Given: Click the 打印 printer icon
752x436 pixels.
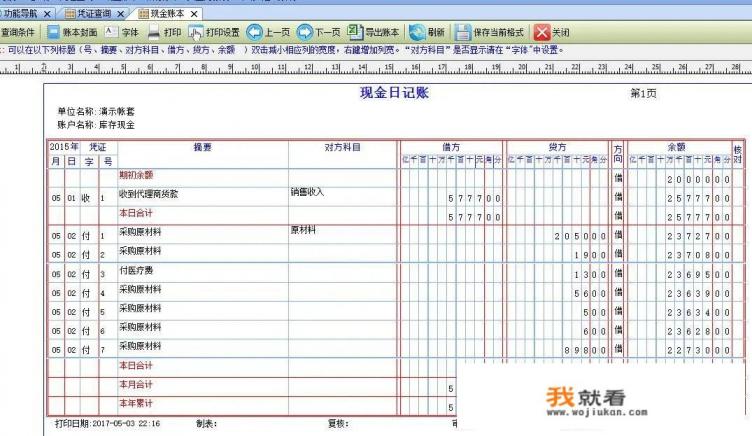Looking at the screenshot, I should 153,32.
